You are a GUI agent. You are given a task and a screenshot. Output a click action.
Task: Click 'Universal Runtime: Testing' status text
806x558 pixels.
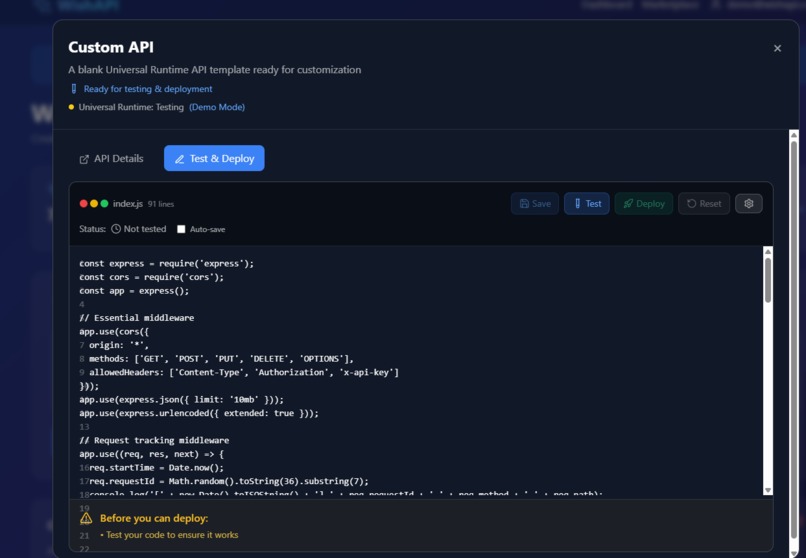pyautogui.click(x=131, y=107)
